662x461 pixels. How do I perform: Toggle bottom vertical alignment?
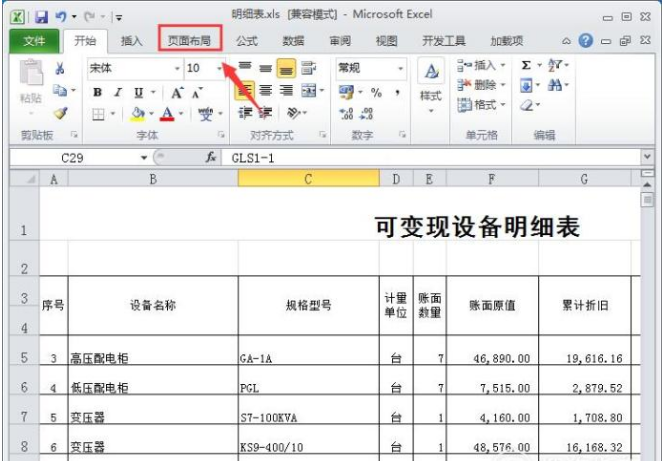pos(286,68)
